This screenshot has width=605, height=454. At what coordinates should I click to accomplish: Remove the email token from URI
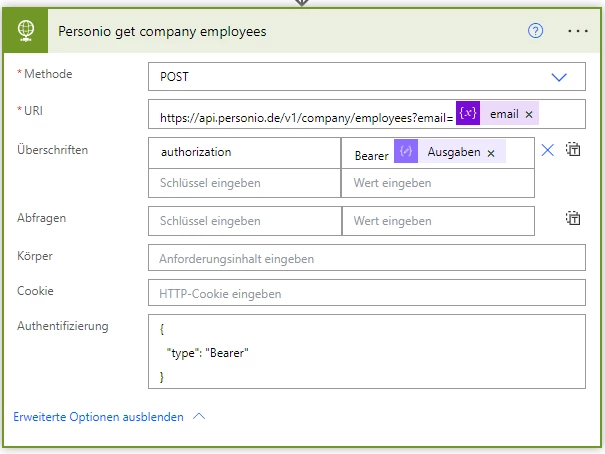[x=529, y=115]
